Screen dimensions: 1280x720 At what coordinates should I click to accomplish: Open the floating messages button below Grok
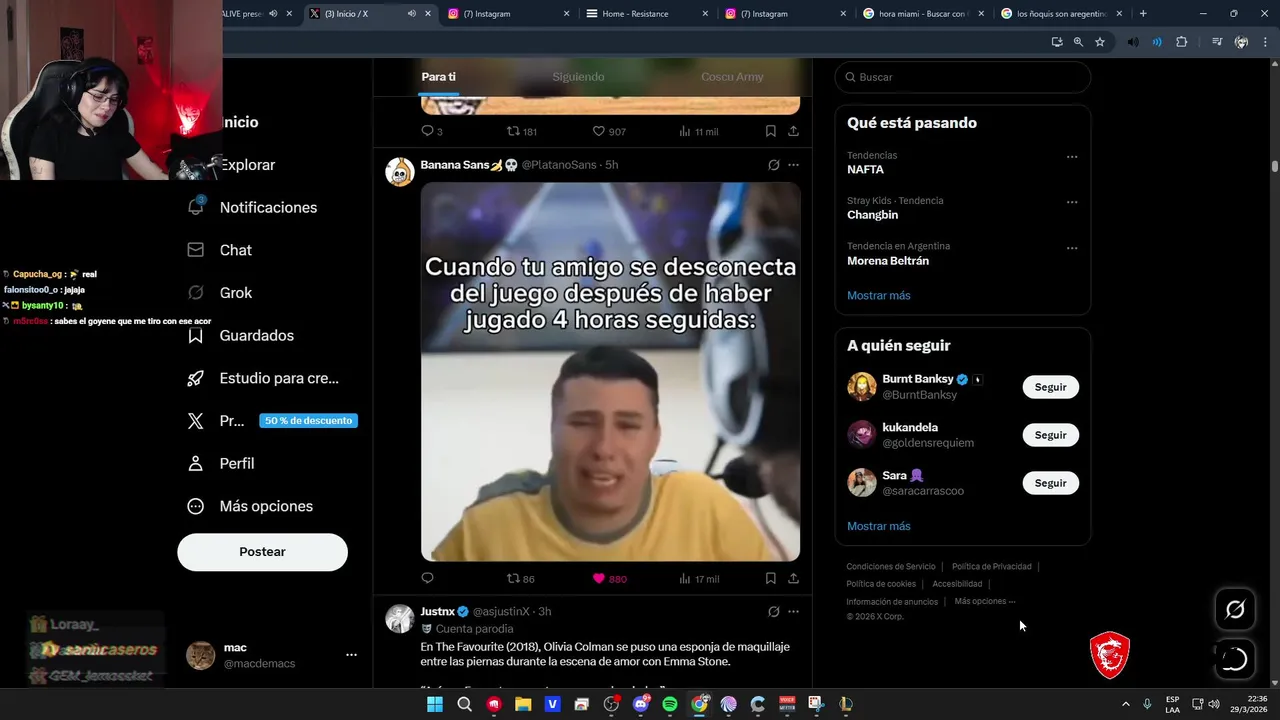[x=1235, y=659]
